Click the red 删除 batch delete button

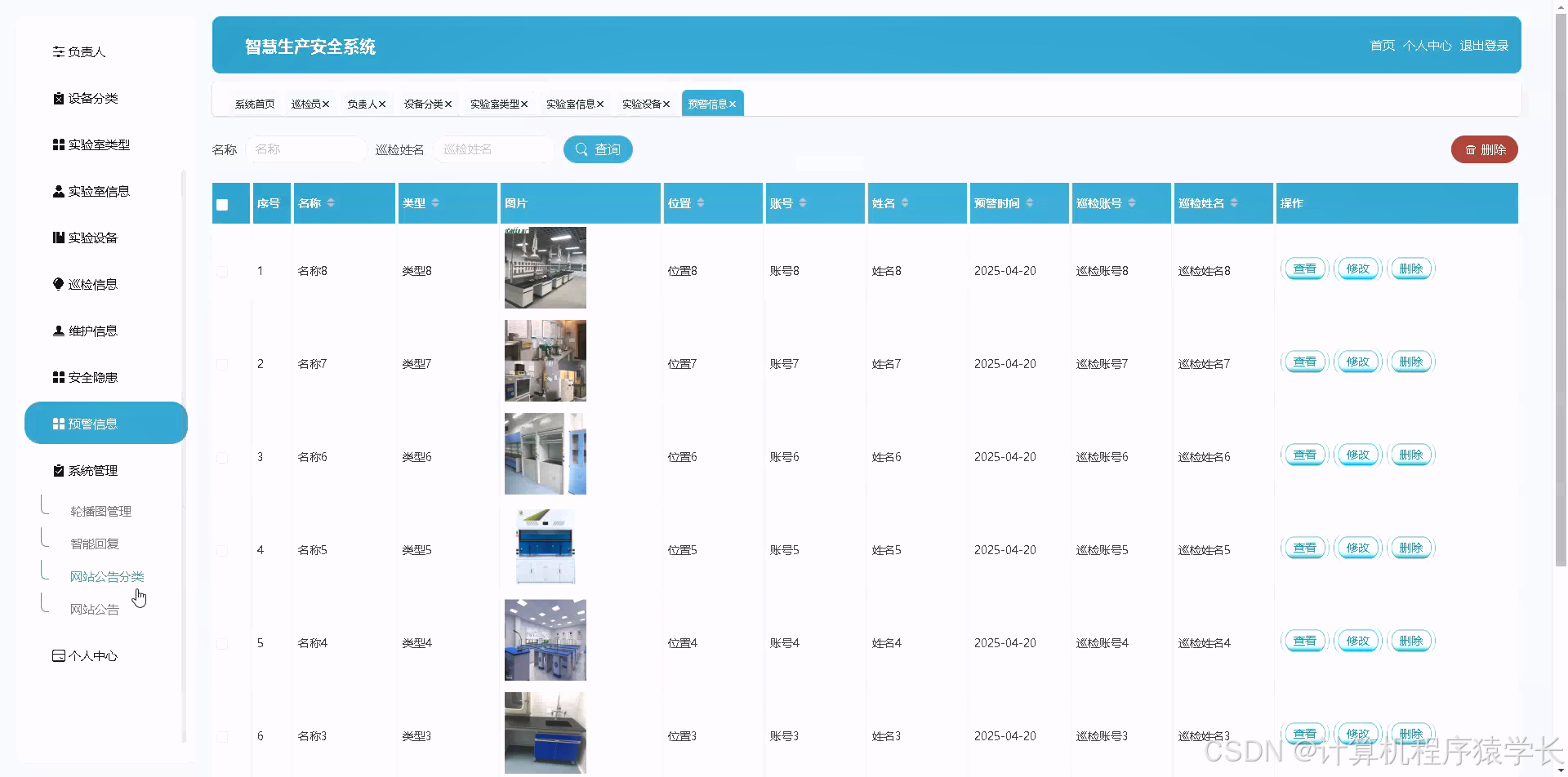click(1485, 149)
